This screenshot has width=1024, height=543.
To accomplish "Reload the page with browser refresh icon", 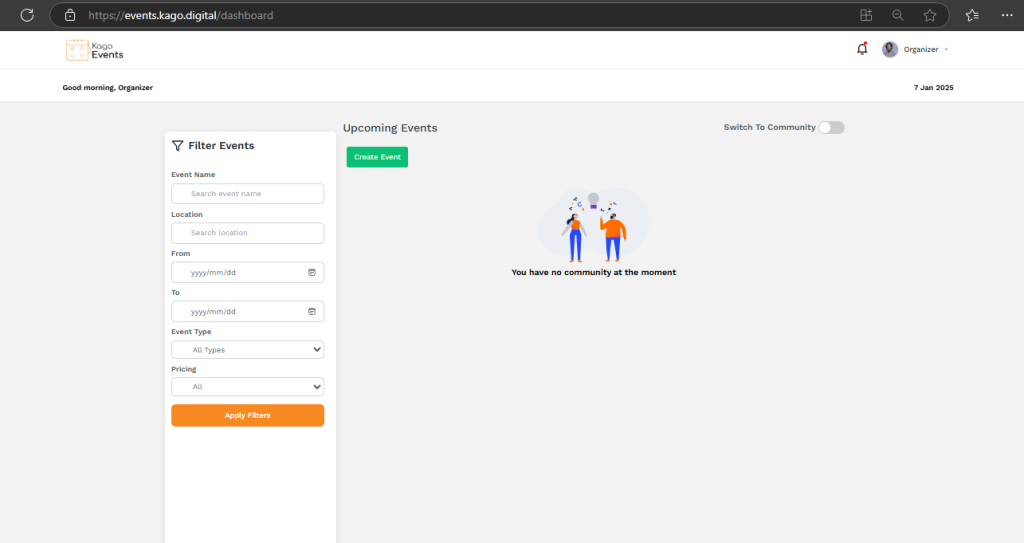I will pyautogui.click(x=27, y=15).
